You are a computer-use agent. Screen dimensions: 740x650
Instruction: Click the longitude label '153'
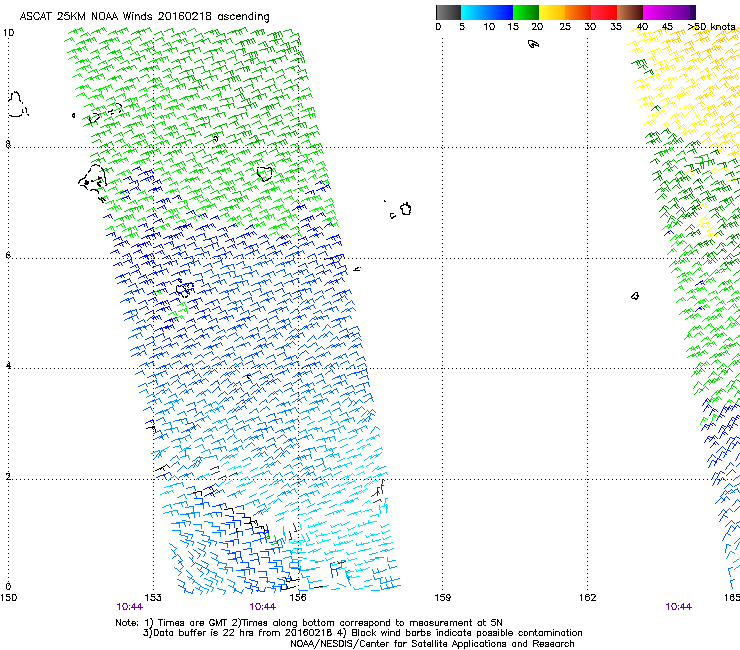pos(153,598)
